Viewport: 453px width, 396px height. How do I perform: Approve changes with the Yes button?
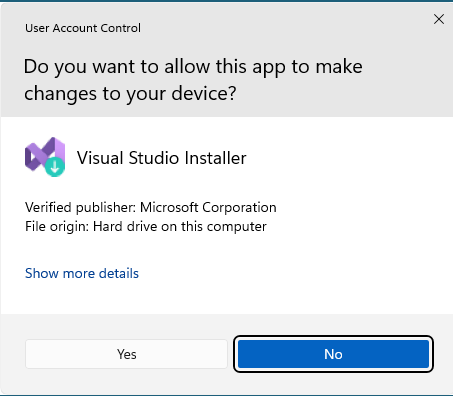click(126, 354)
